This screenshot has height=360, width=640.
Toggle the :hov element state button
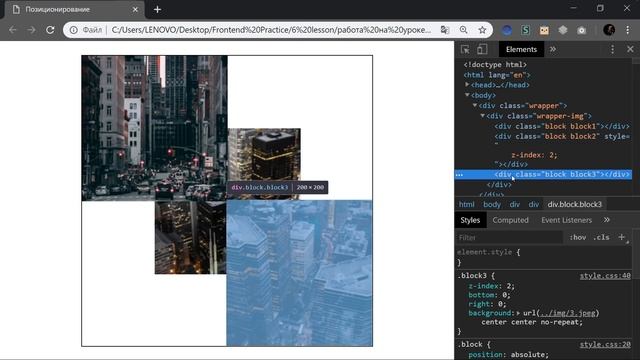[578, 238]
